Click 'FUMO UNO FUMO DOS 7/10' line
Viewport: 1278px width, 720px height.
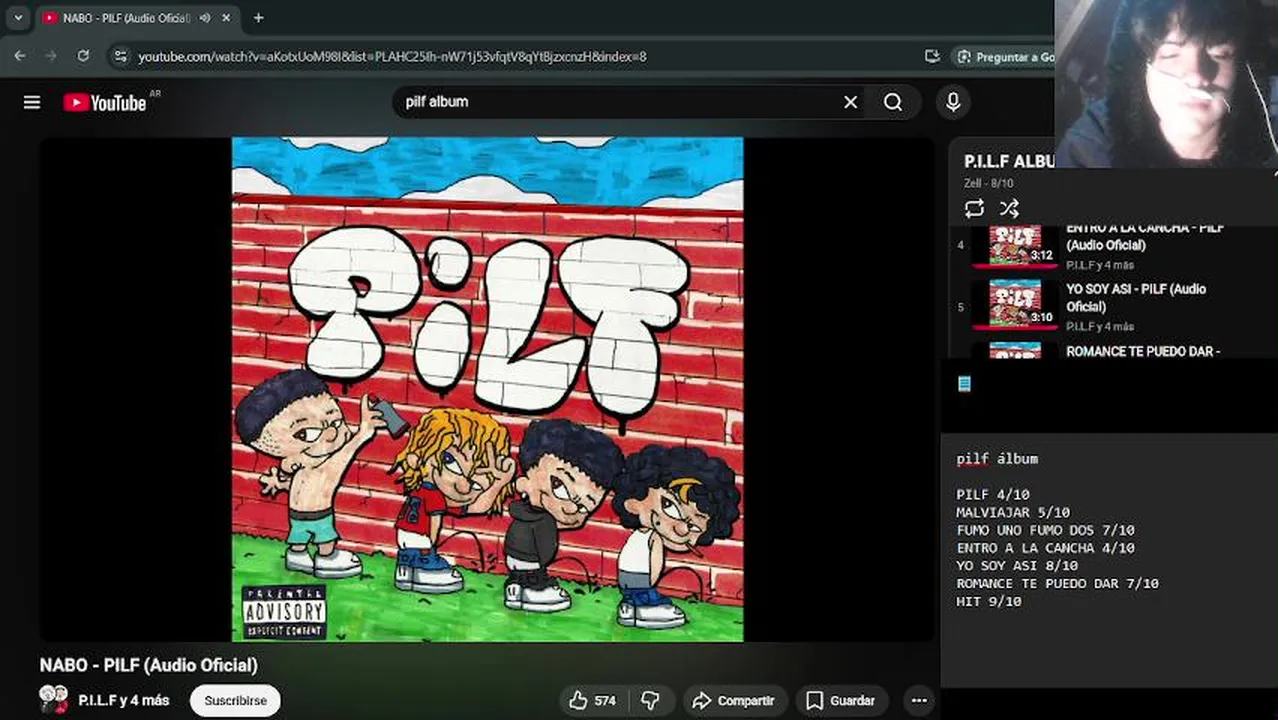[1045, 530]
